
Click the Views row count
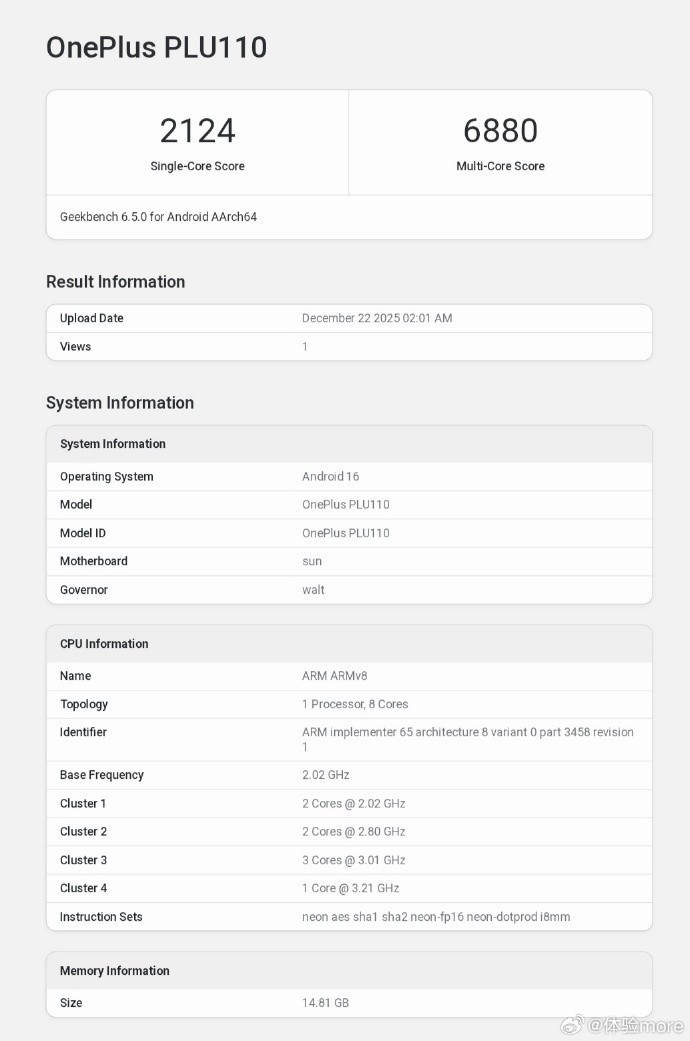coord(305,347)
